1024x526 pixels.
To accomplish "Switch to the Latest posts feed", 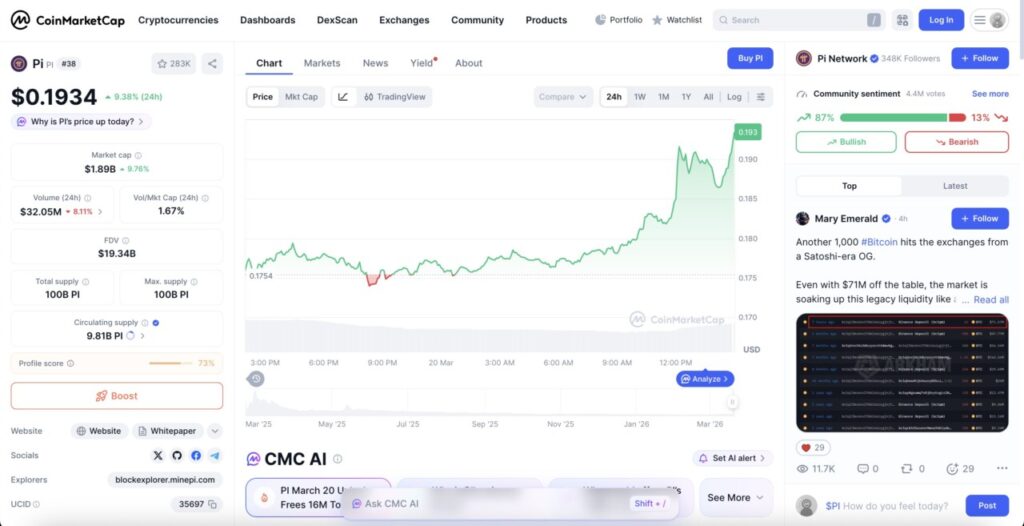I will pos(955,186).
